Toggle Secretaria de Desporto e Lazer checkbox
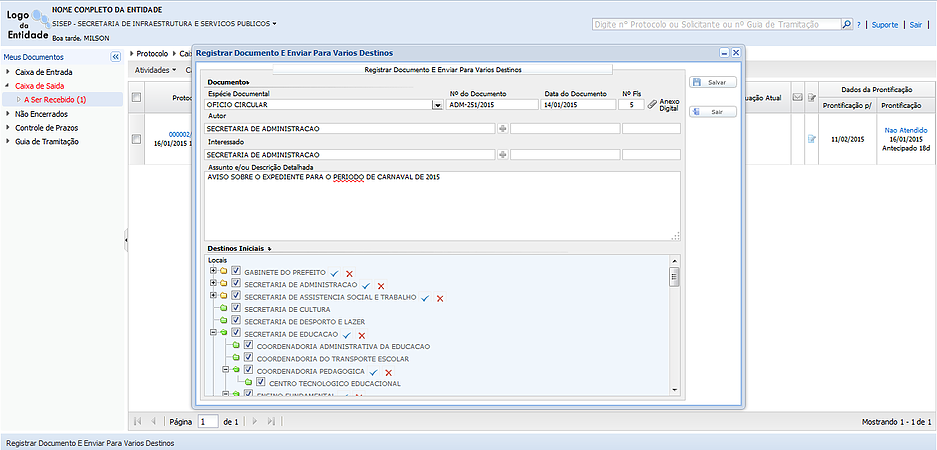This screenshot has height=450, width=937. tap(236, 321)
